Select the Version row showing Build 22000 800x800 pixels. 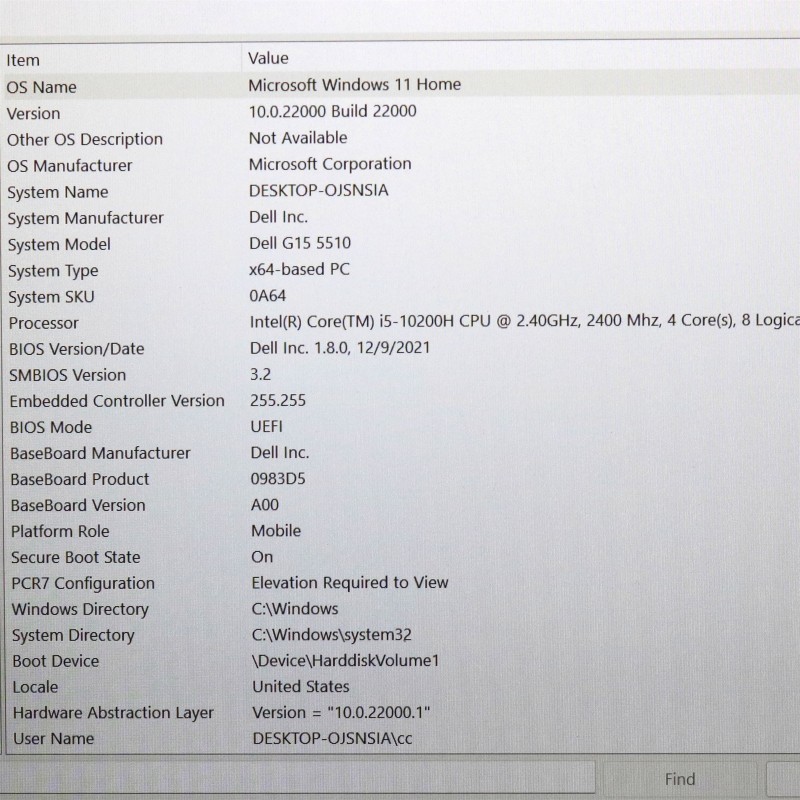pyautogui.click(x=33, y=113)
